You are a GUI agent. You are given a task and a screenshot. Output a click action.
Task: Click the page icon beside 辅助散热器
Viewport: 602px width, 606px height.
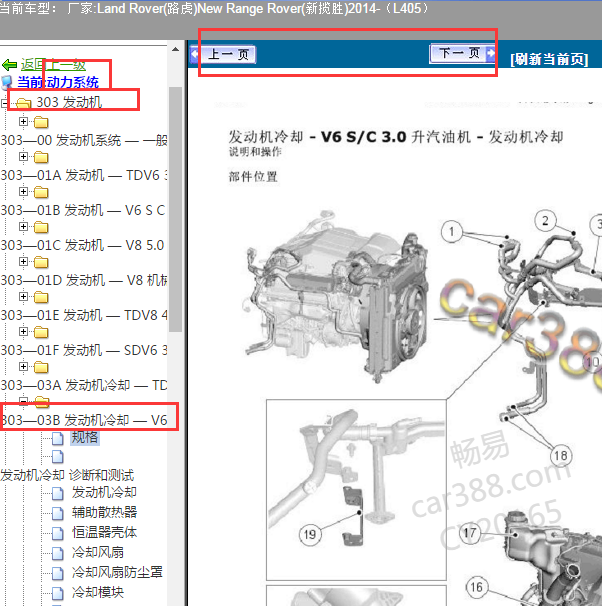coord(58,513)
